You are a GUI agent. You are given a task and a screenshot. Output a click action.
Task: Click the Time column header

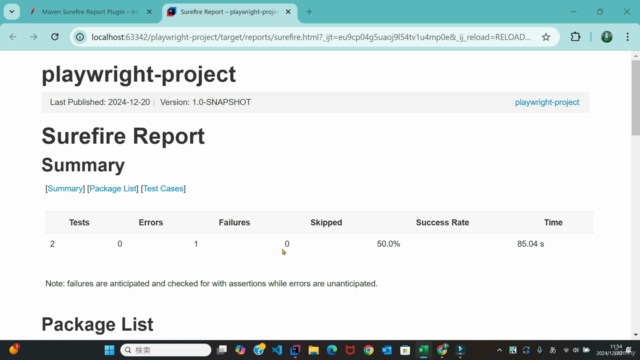coord(553,222)
